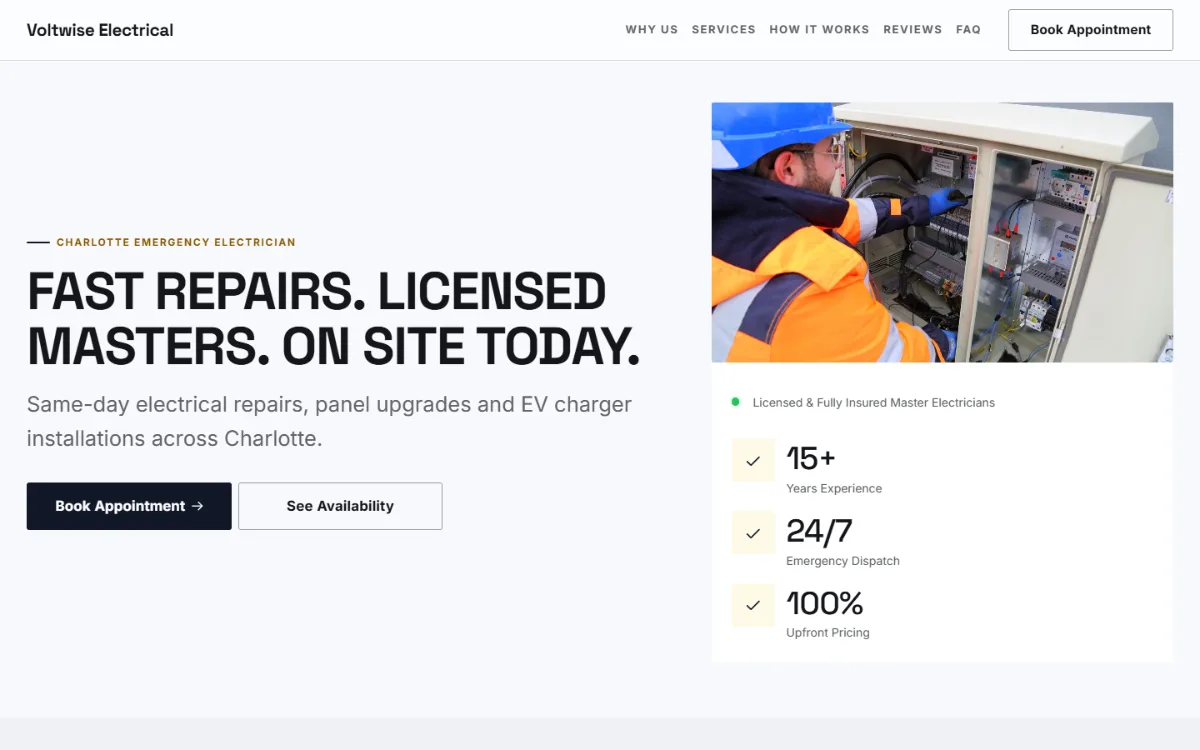
Task: Click the 'Charlotte Emergency Electrician' eyebrow text
Action: (x=176, y=242)
